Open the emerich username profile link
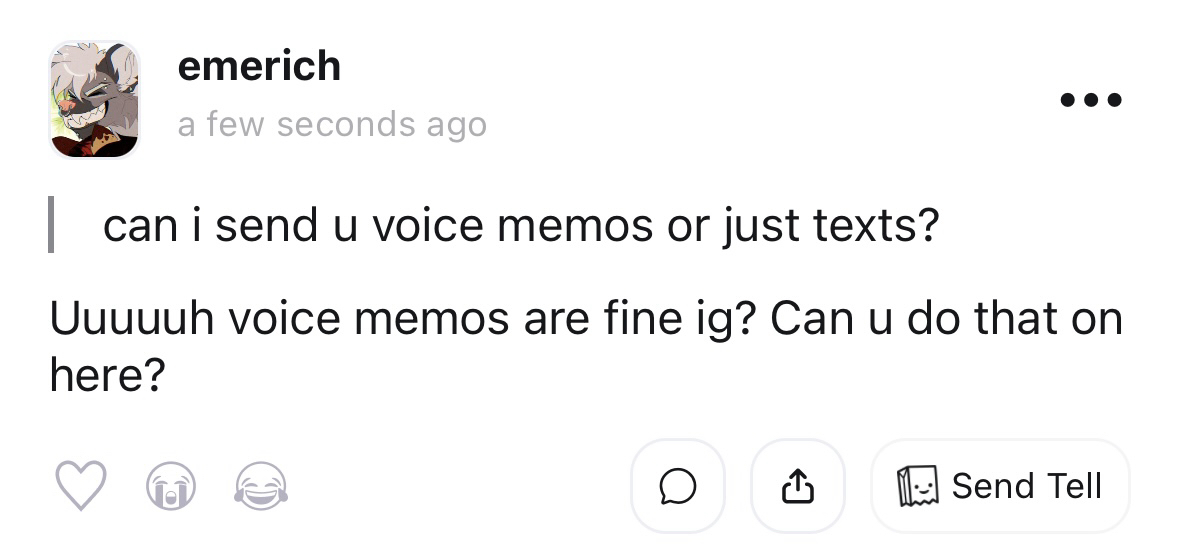 point(259,67)
